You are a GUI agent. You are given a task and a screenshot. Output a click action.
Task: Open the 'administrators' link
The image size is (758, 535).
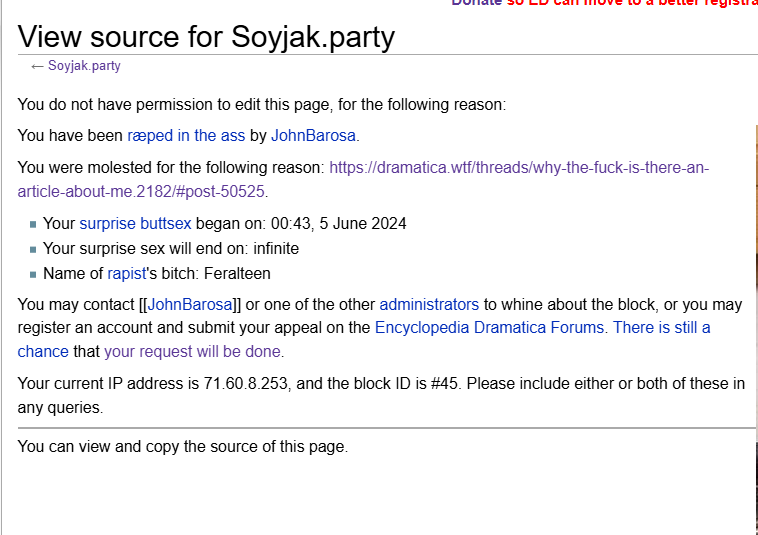point(429,304)
